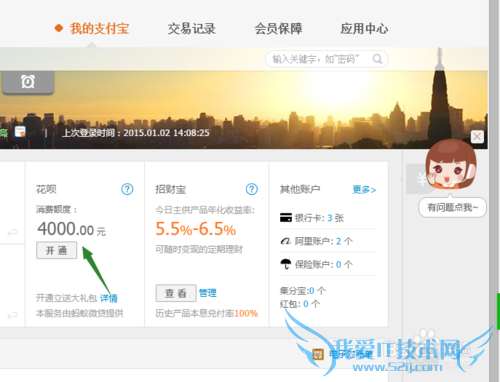Open 更多 other accounts link
Viewport: 500px width, 382px height.
pos(364,190)
